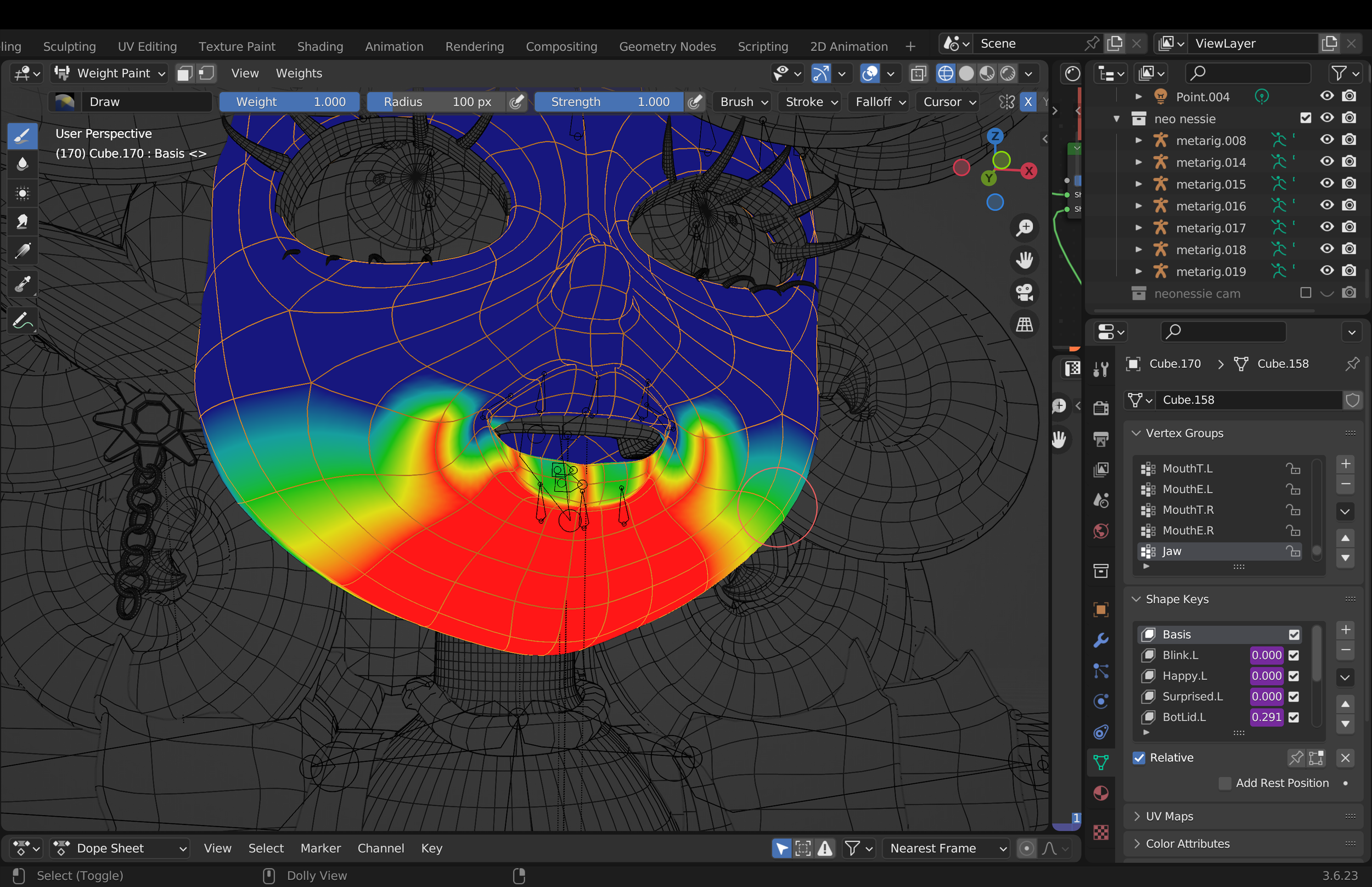
Task: Open the Weight Paint mode dropdown
Action: point(109,73)
